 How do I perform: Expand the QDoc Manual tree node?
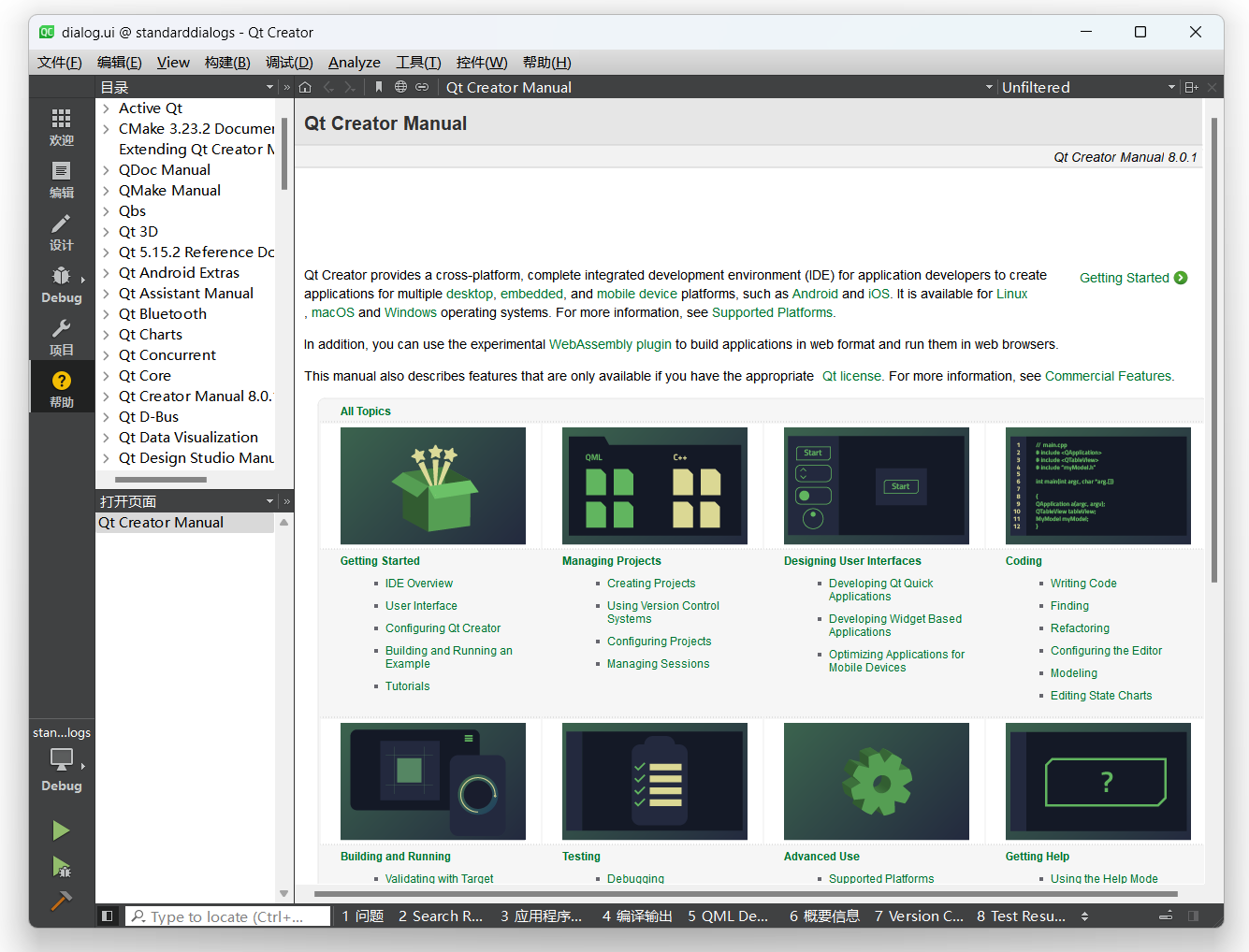pos(106,170)
